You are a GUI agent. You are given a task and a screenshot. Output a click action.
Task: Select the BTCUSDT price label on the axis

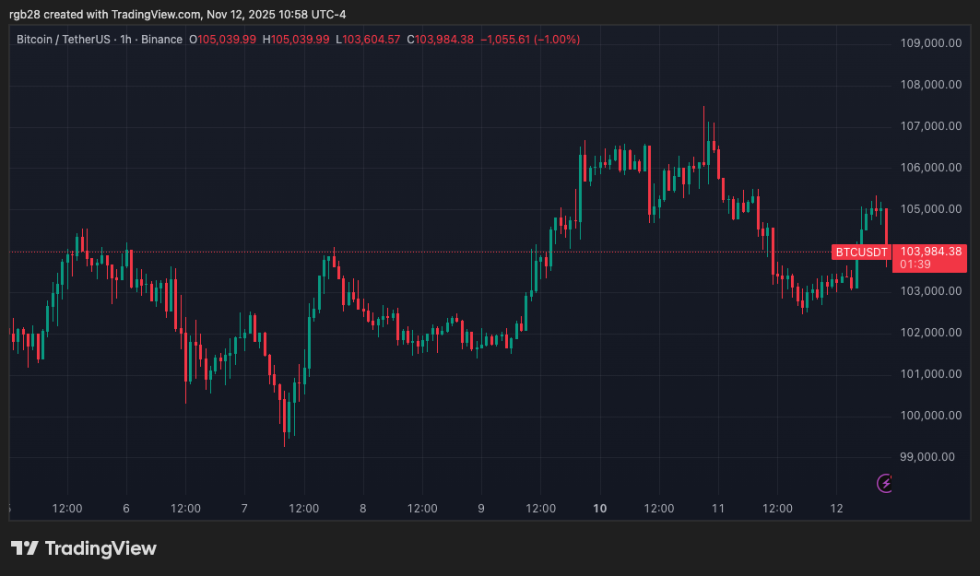pyautogui.click(x=861, y=252)
